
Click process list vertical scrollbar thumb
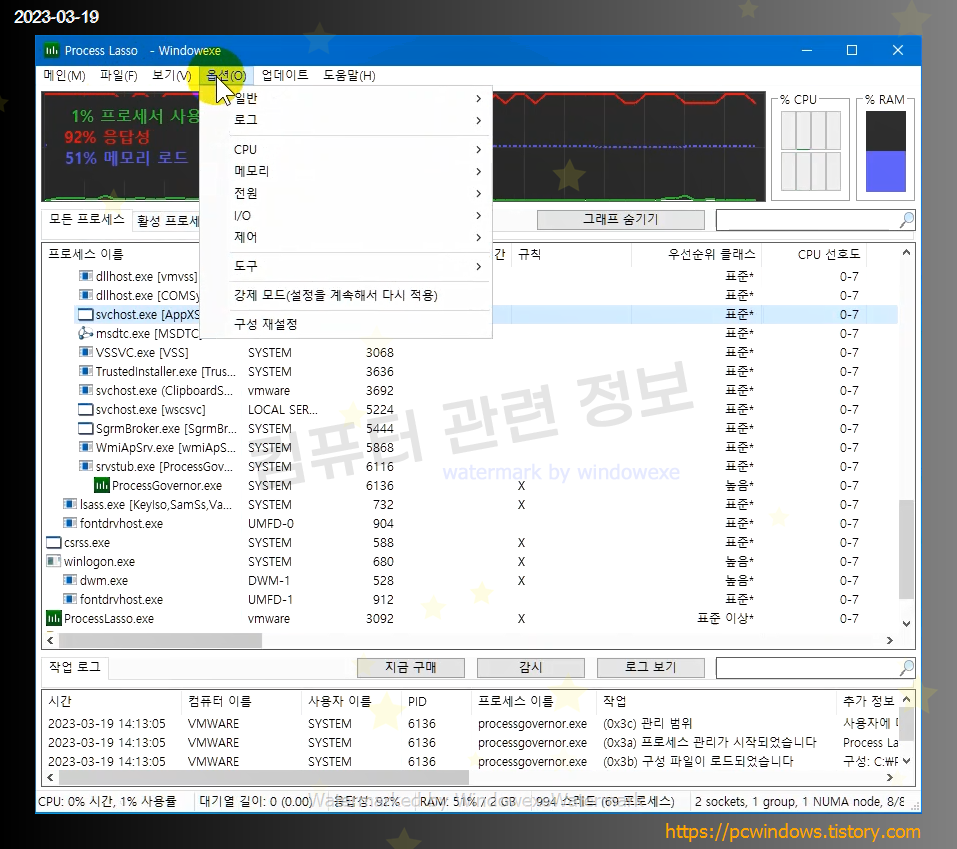pos(906,549)
